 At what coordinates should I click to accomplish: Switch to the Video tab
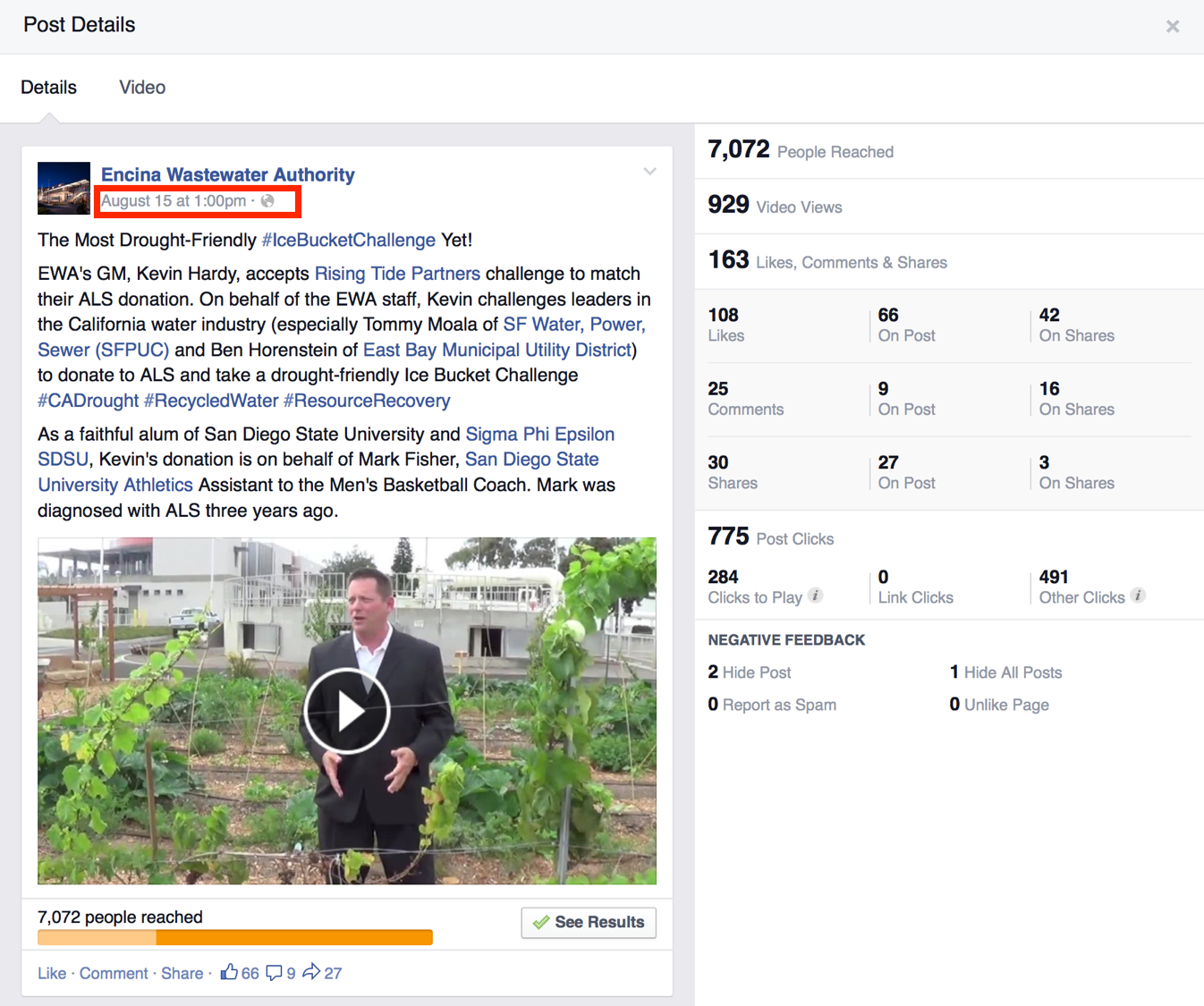pyautogui.click(x=142, y=88)
